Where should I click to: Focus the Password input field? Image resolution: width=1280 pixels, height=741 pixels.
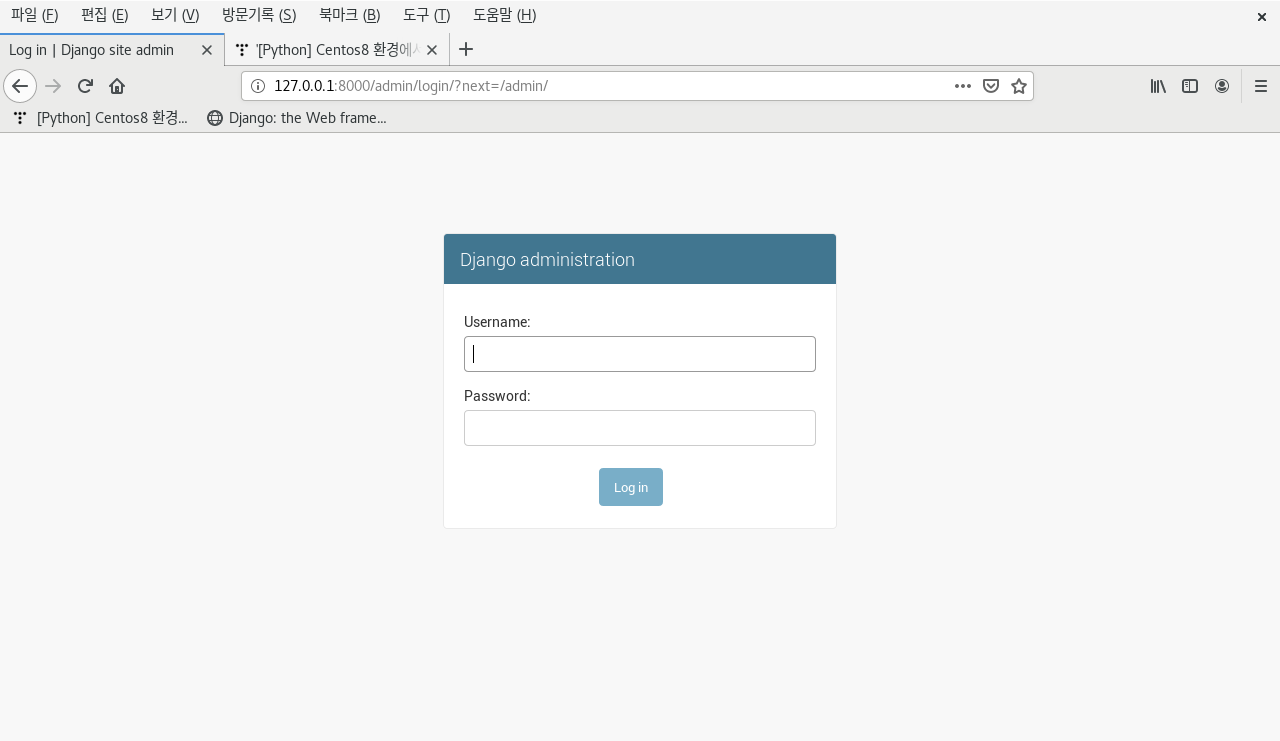640,428
